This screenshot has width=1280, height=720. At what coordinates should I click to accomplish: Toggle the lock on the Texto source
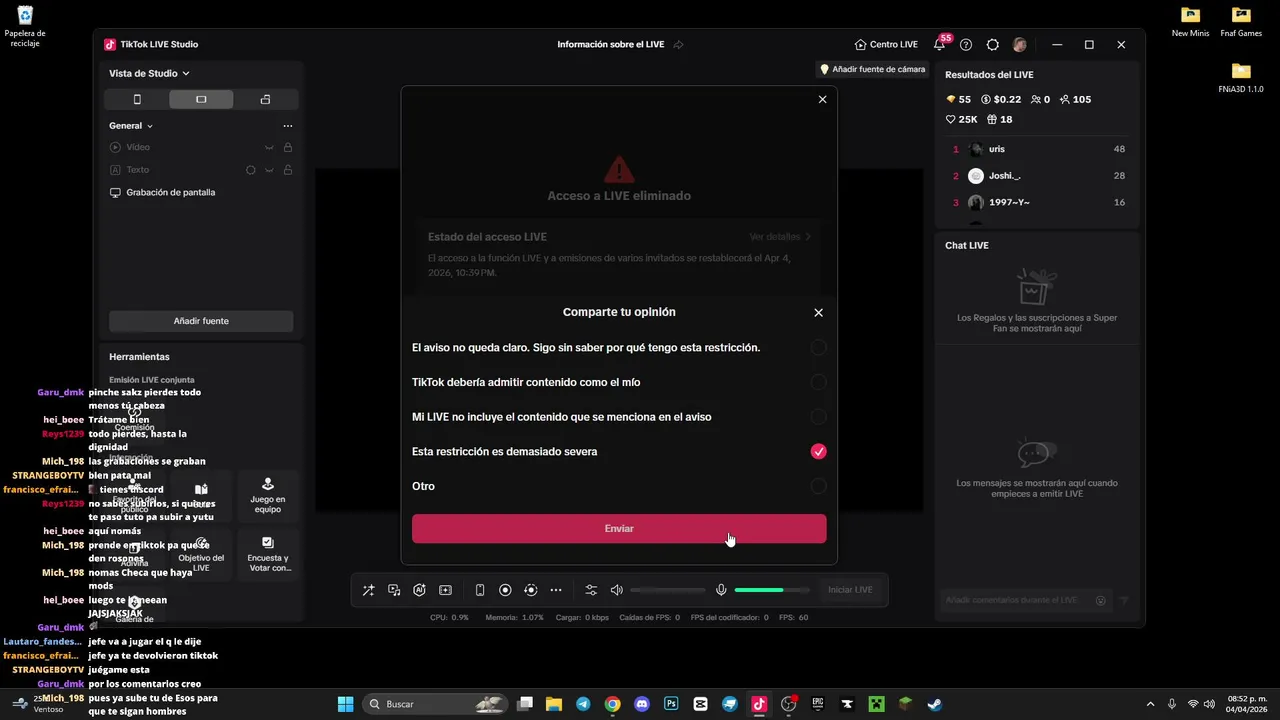(x=288, y=170)
